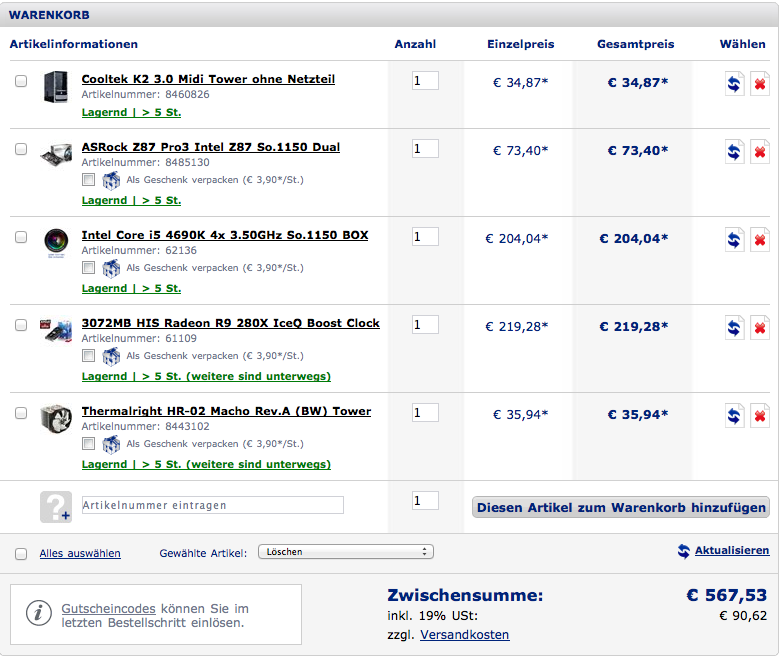Select ASRock Z87 Pro3 row checkbox
The width and height of the screenshot is (779, 659).
pos(21,149)
